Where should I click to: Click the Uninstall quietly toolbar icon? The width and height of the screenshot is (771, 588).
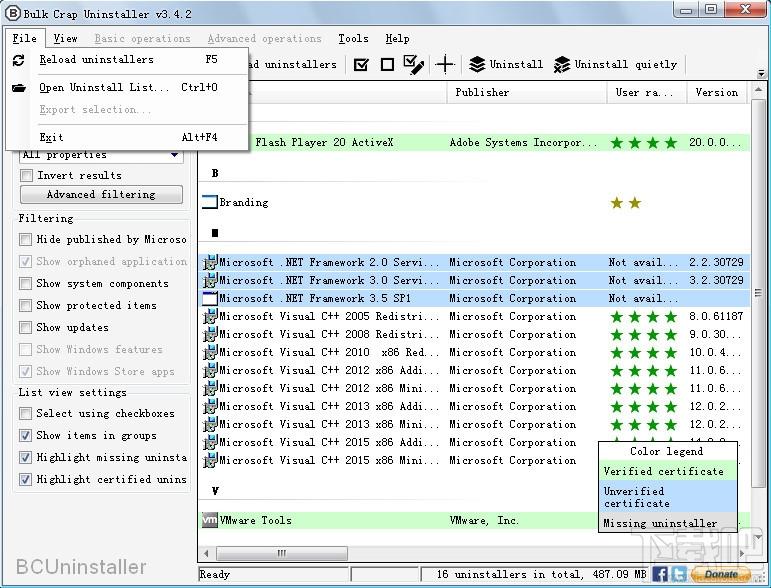coord(562,64)
